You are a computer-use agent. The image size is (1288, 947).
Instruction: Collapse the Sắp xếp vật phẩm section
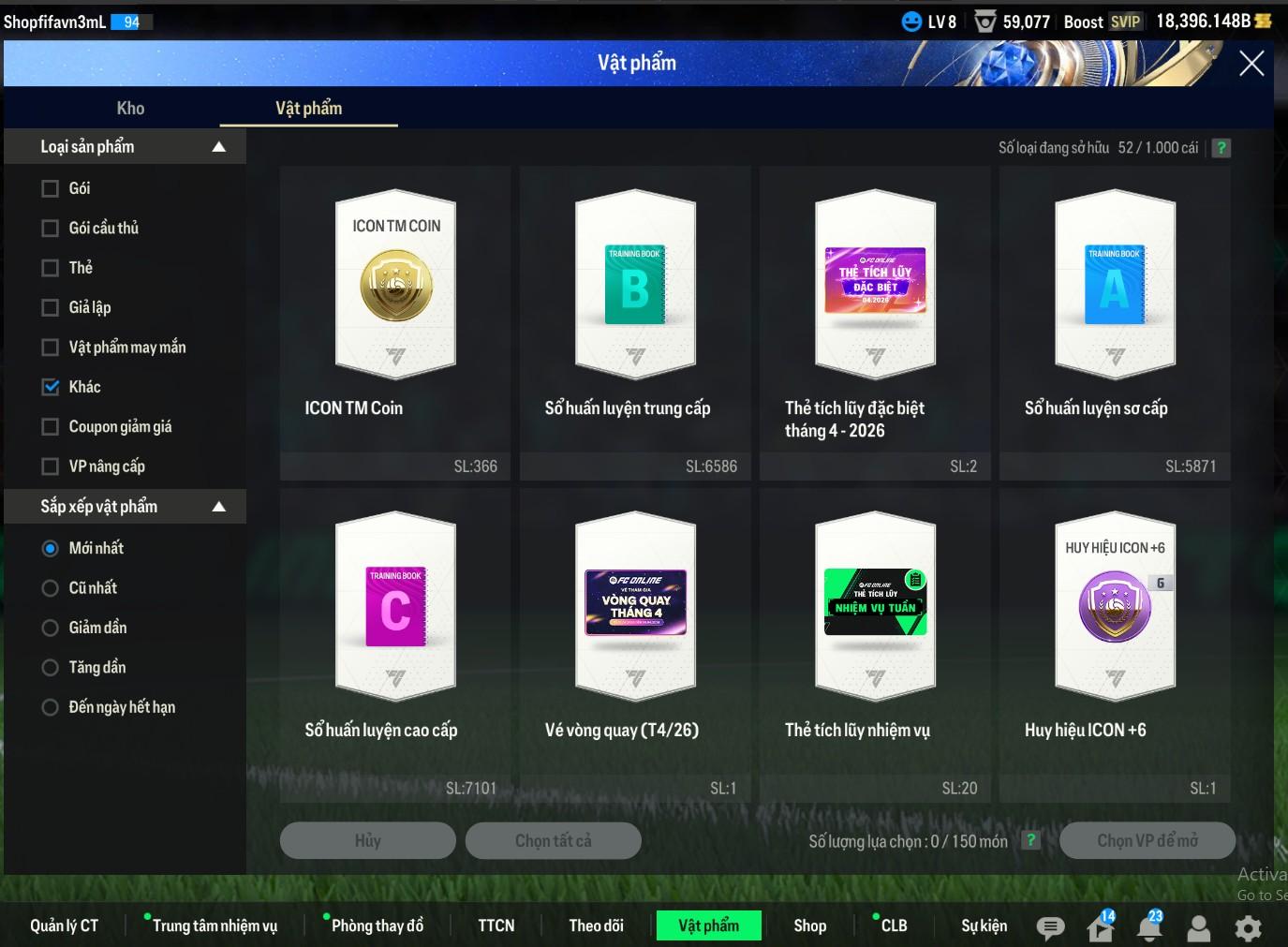tap(219, 507)
